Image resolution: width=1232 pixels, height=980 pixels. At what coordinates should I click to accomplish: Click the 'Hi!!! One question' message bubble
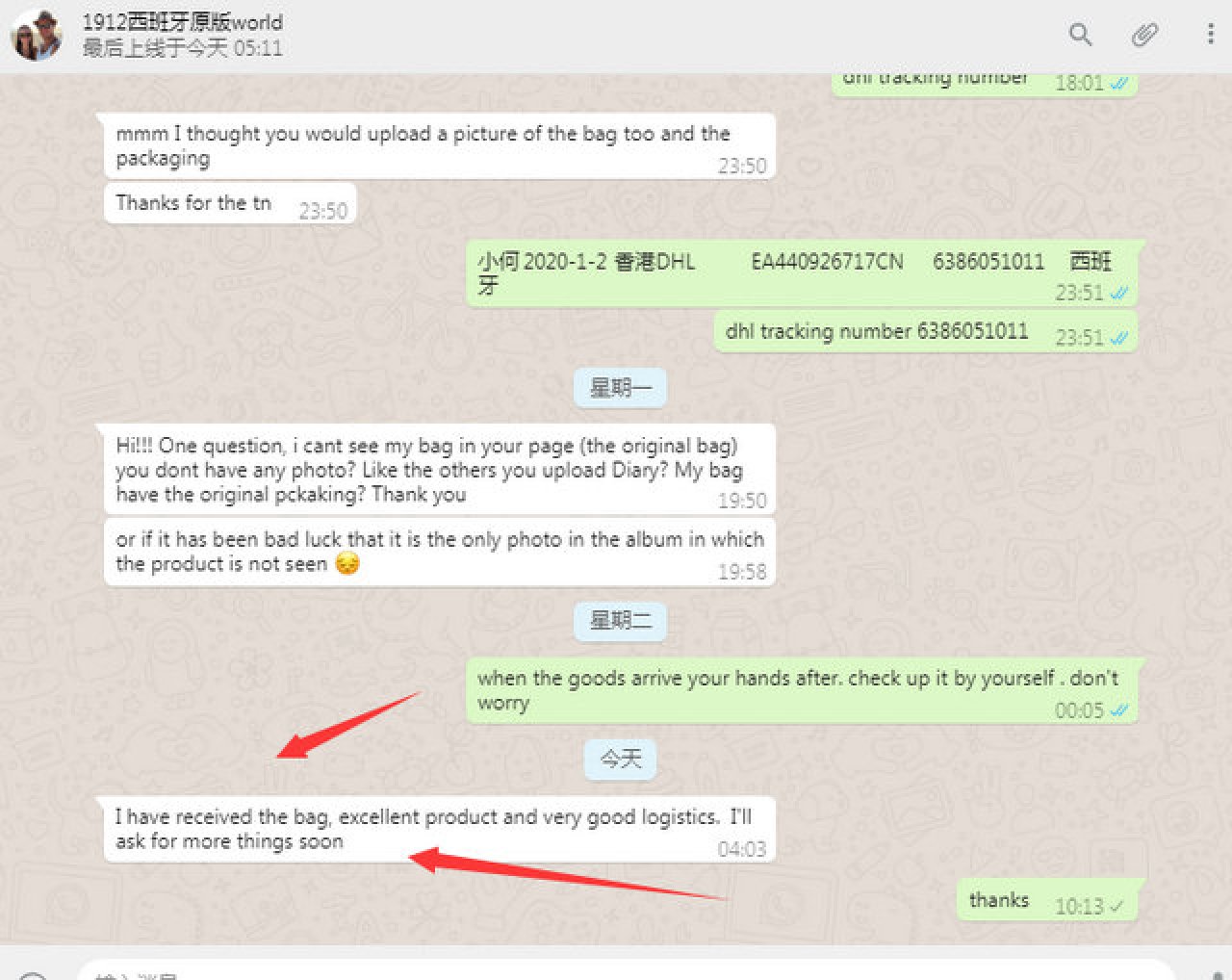(x=439, y=470)
